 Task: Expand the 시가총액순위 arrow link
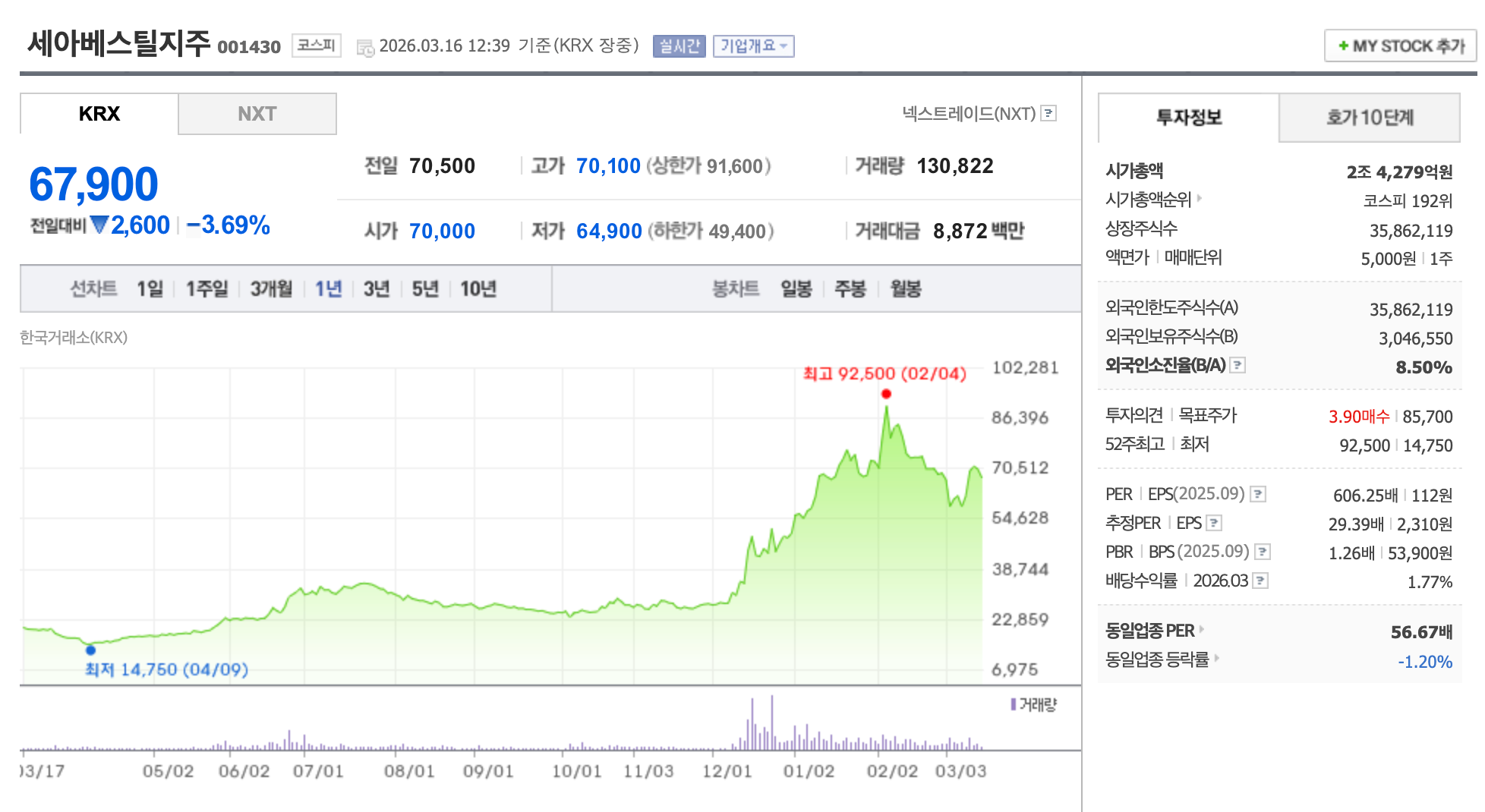pos(1200,199)
